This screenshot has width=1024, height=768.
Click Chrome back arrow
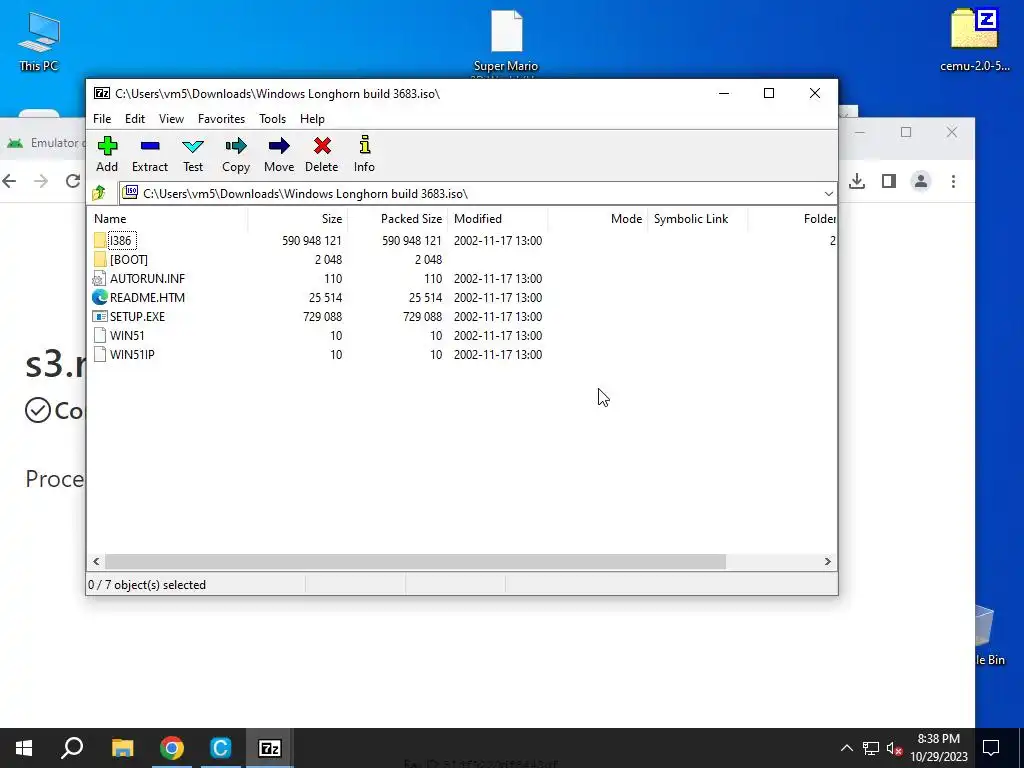[9, 181]
